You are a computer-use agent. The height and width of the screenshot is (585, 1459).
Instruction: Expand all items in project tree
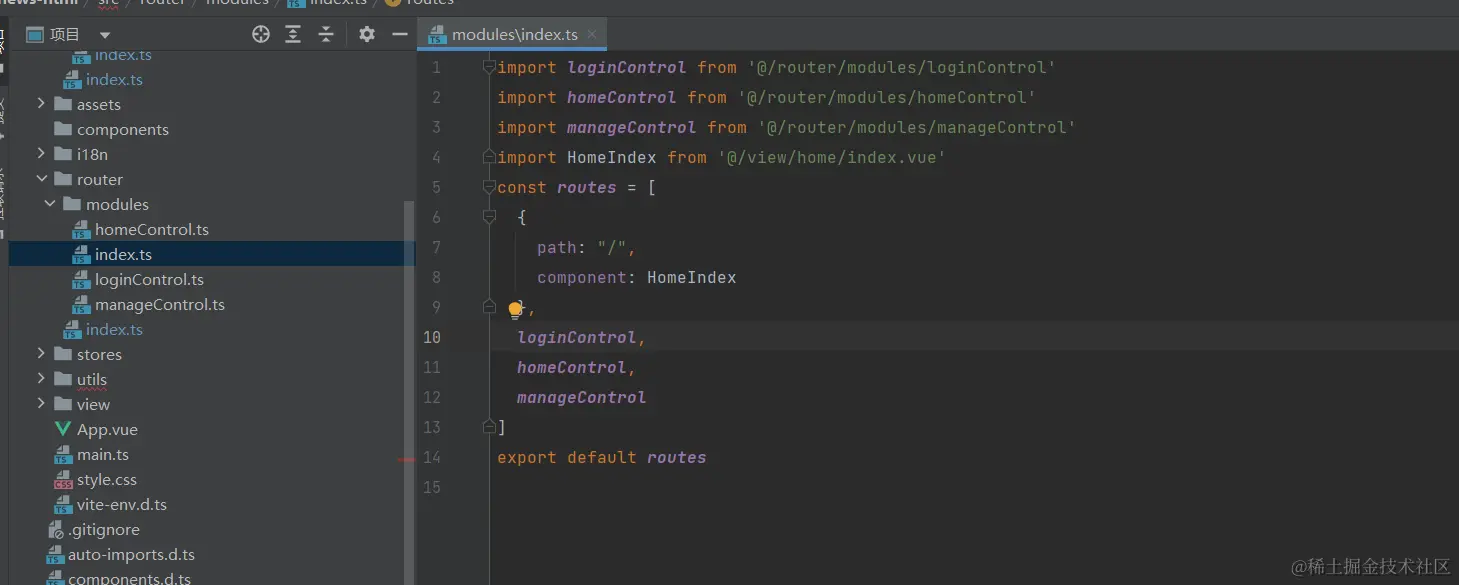[x=293, y=34]
